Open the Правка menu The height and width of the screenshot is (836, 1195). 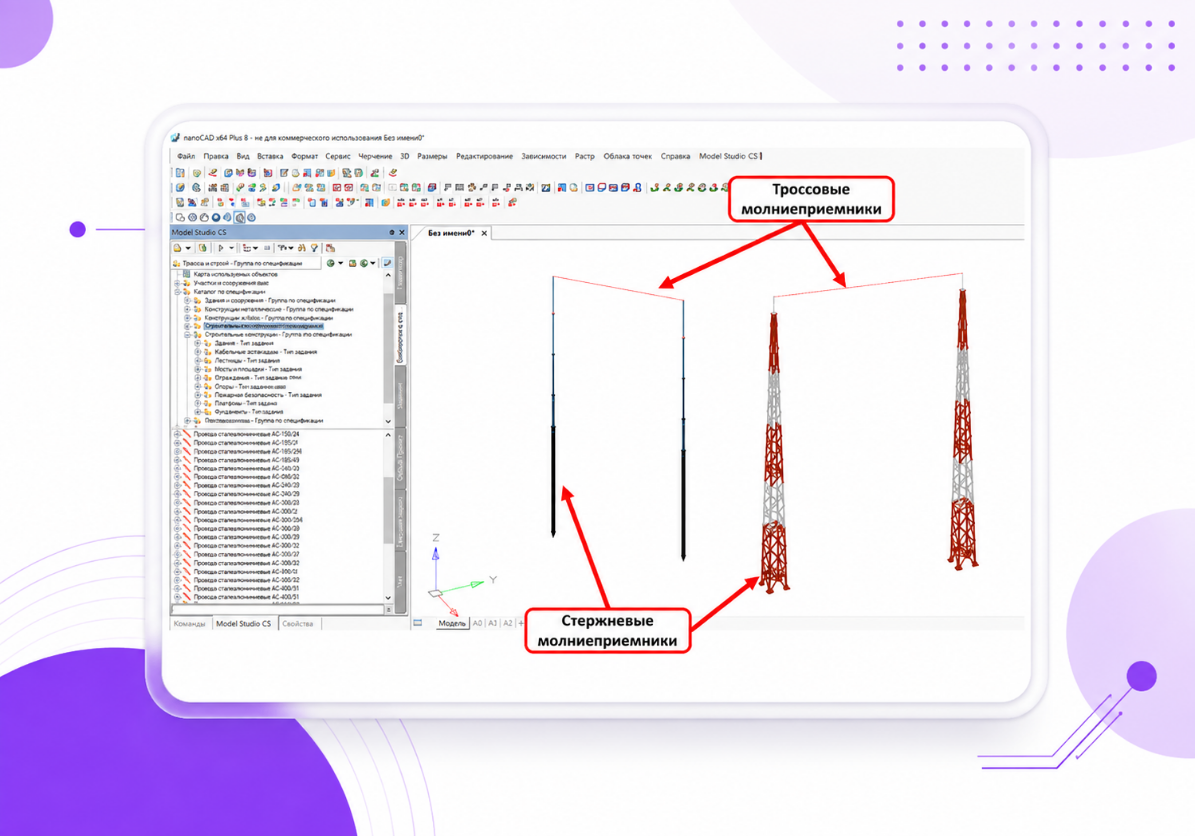tap(216, 156)
